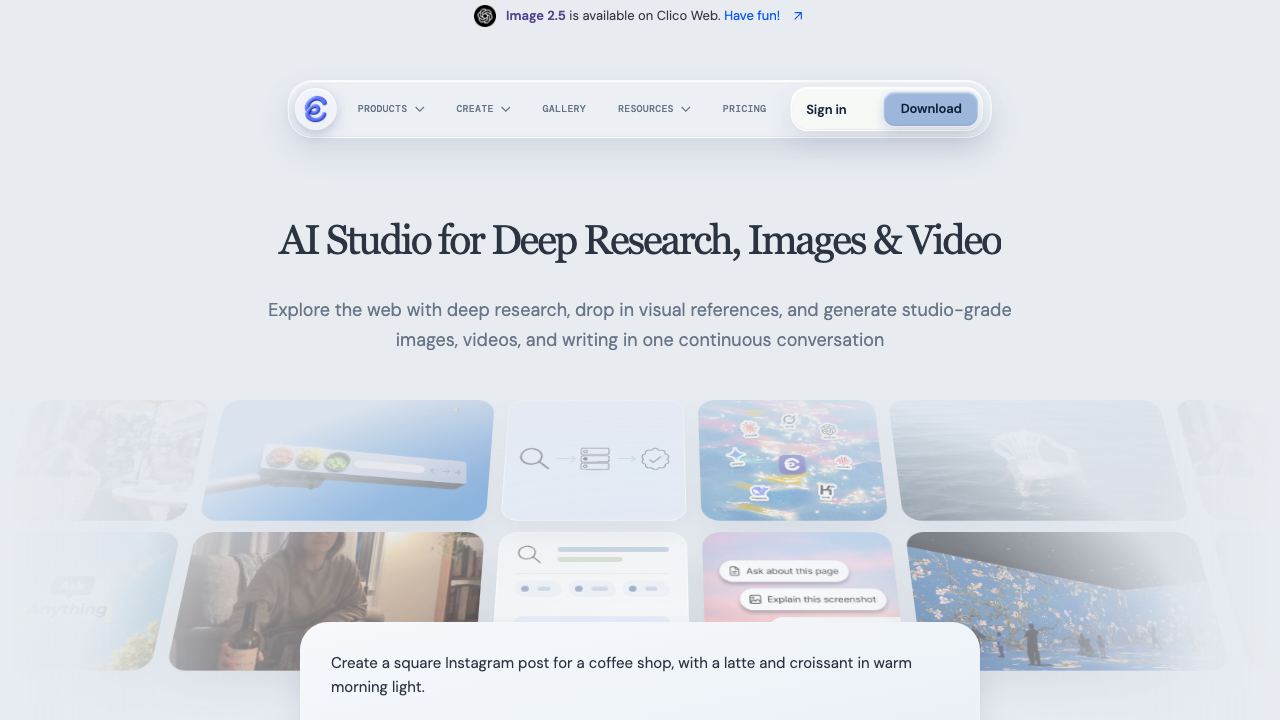Click the Sign in button
Screen dimensions: 1280x720
point(826,110)
